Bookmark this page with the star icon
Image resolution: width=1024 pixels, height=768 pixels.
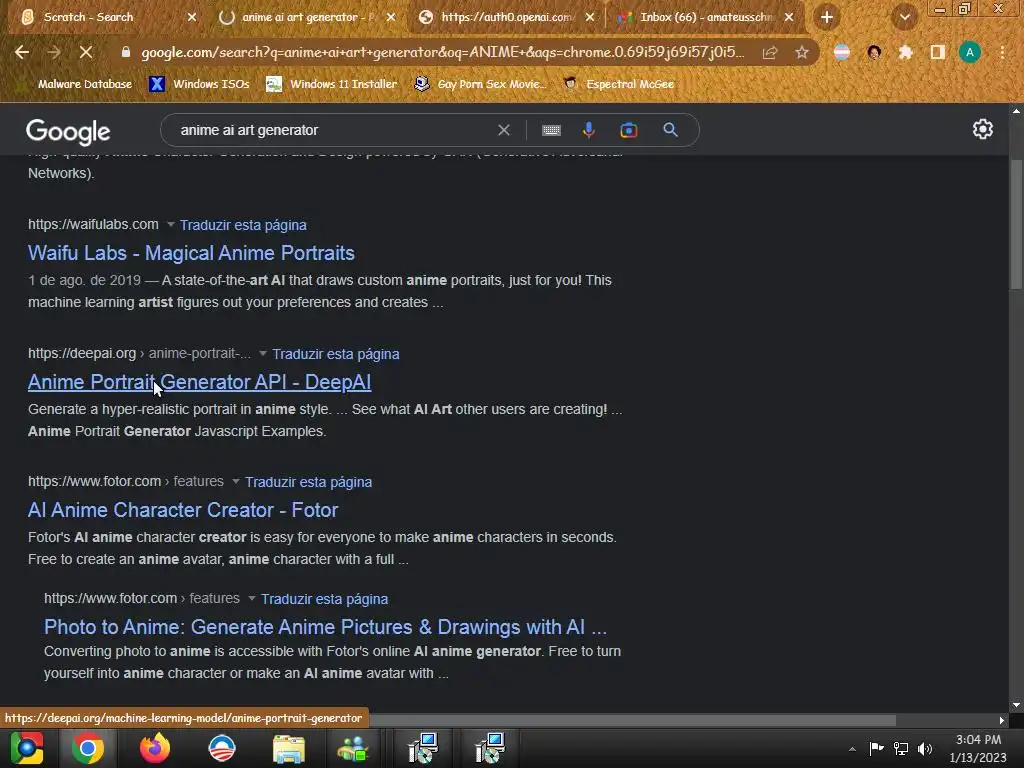tap(802, 52)
